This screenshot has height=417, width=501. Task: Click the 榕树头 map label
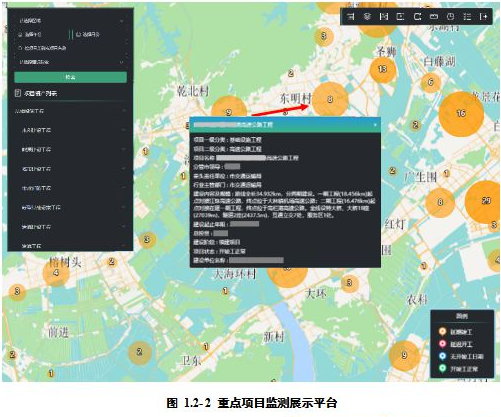pos(65,262)
